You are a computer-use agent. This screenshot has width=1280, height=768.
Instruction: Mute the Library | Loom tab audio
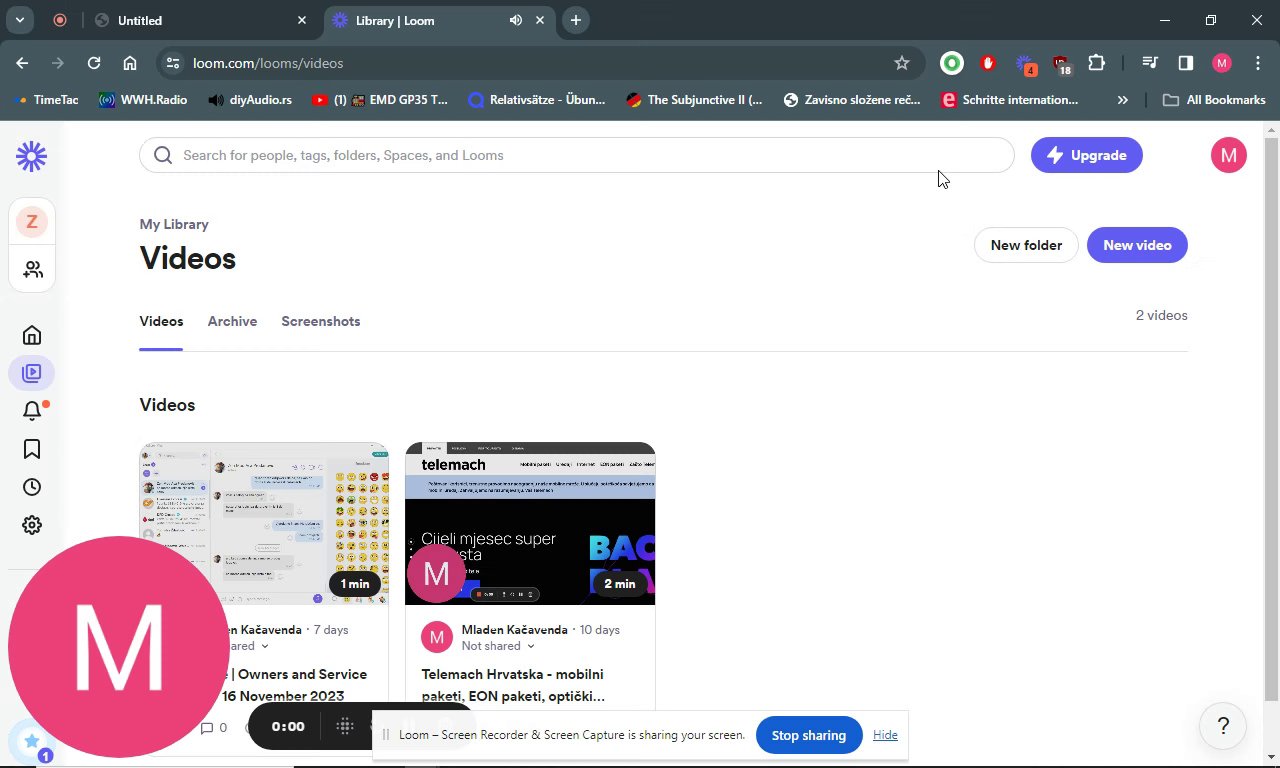[x=516, y=20]
